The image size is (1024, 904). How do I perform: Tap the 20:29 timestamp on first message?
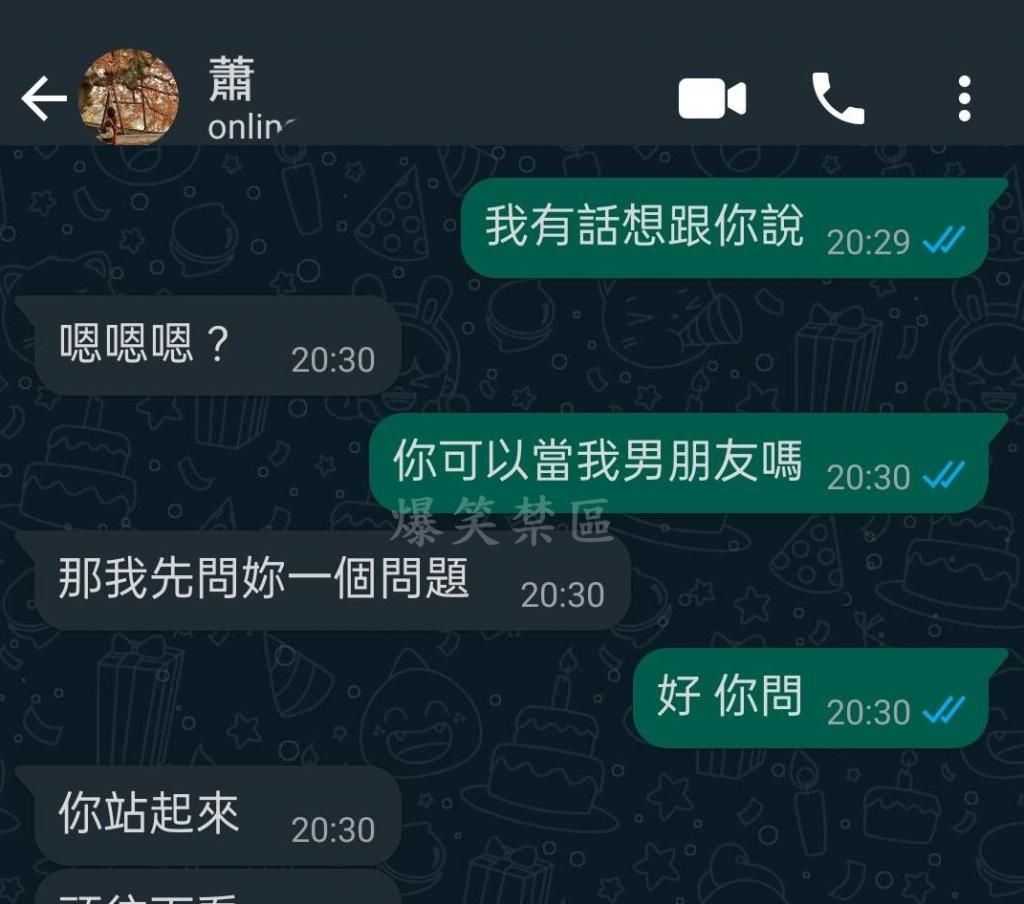[x=868, y=242]
